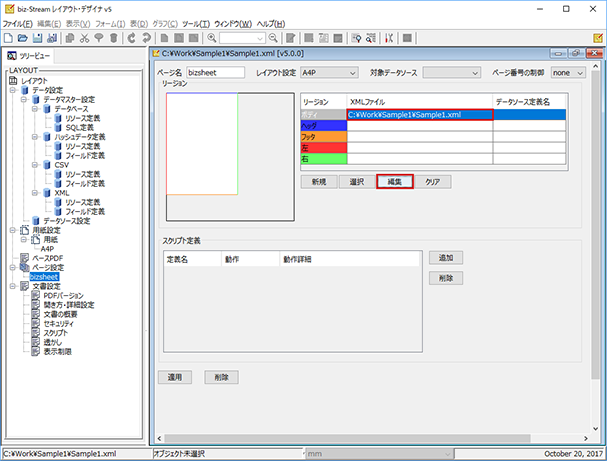The width and height of the screenshot is (607, 461).
Task: Click the Undo arrow toolbar icon
Action: pyautogui.click(x=132, y=37)
